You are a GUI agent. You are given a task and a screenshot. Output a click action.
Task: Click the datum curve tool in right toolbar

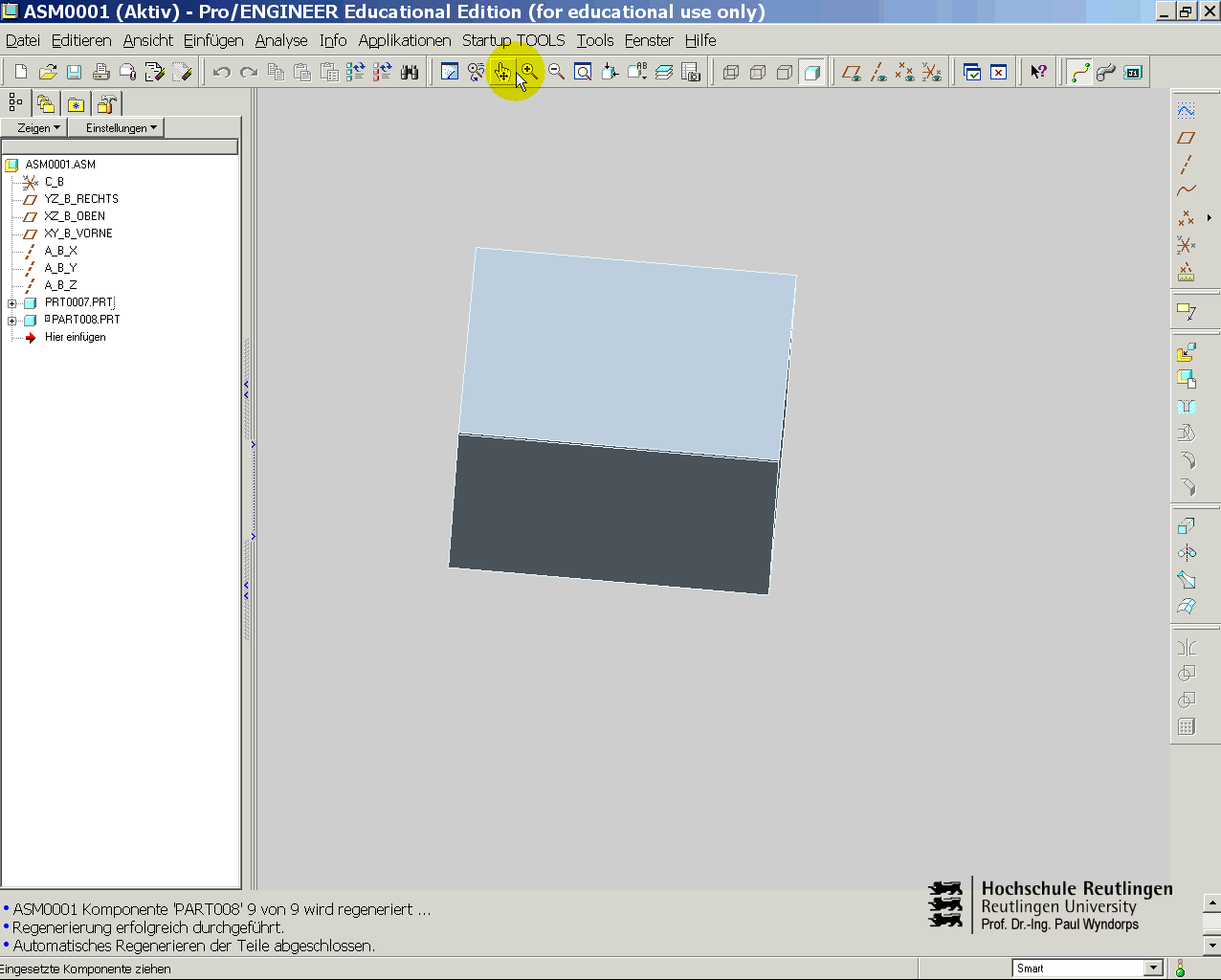click(x=1187, y=191)
